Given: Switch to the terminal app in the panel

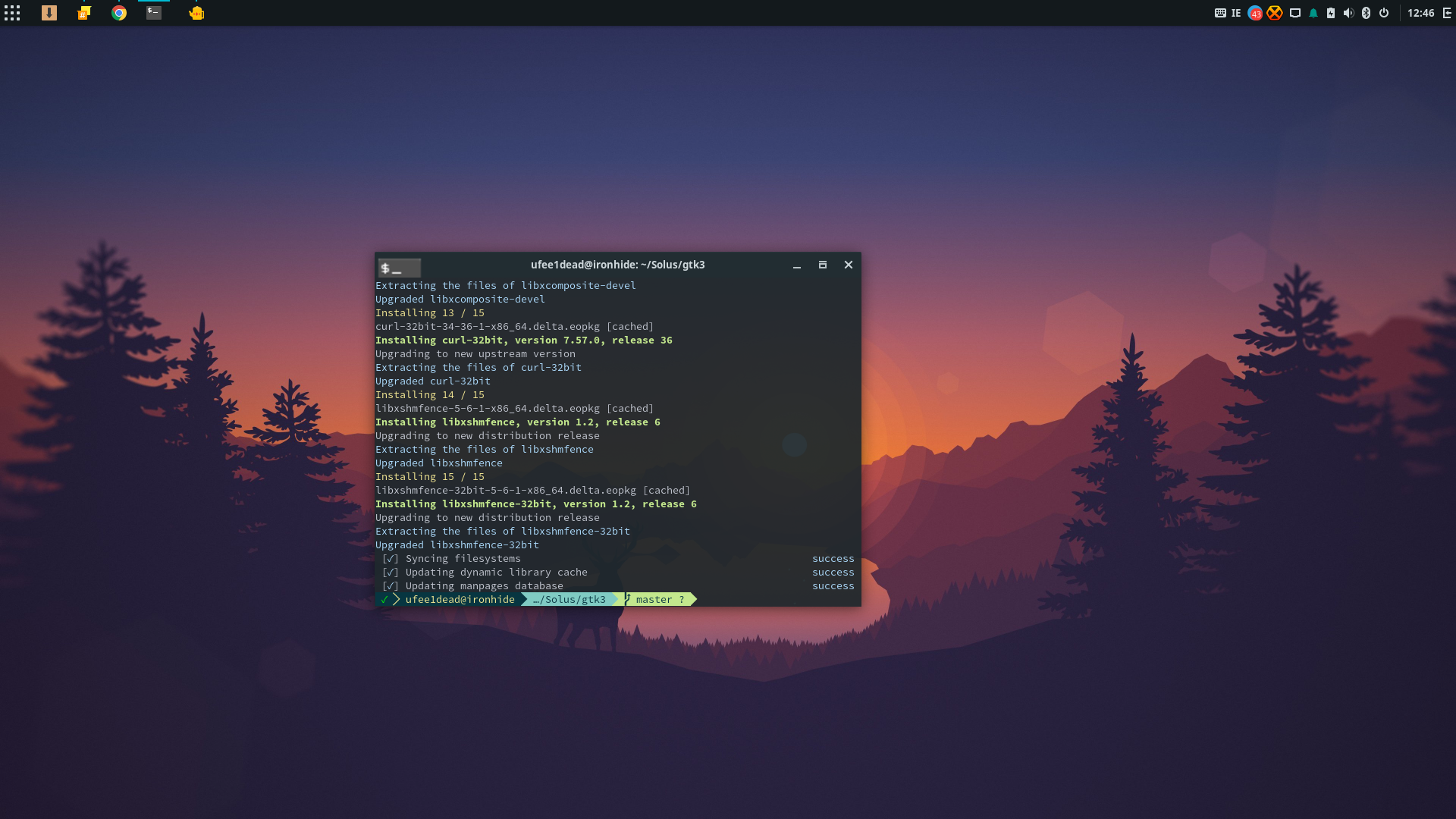Looking at the screenshot, I should click(x=154, y=13).
